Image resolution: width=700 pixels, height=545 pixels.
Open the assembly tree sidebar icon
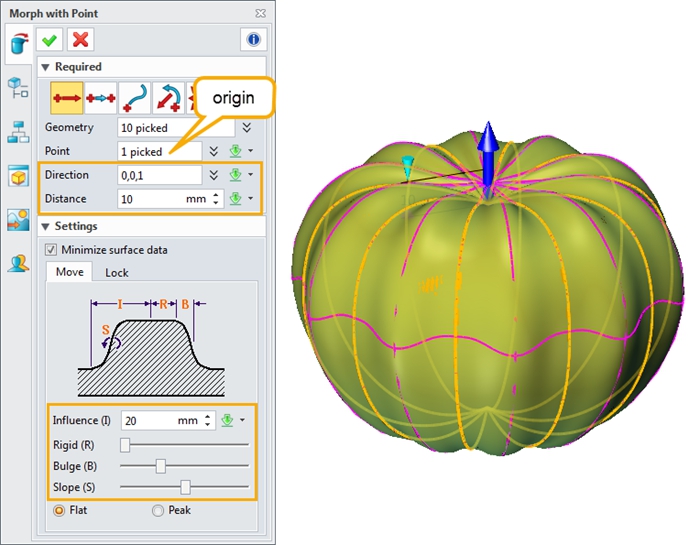click(x=18, y=87)
